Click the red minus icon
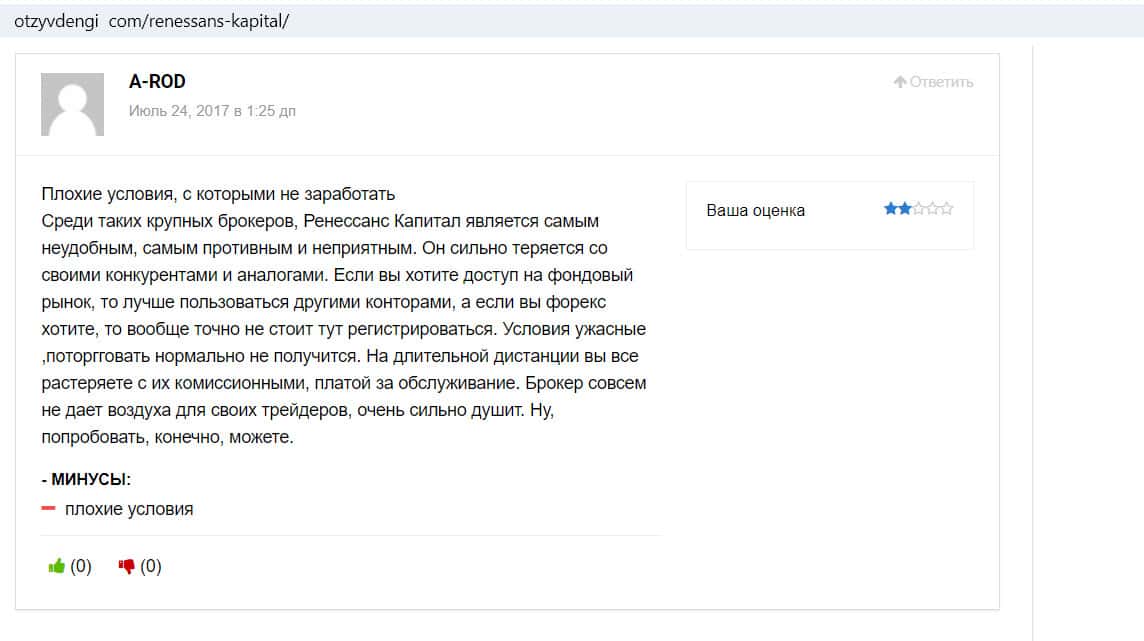 pos(48,509)
